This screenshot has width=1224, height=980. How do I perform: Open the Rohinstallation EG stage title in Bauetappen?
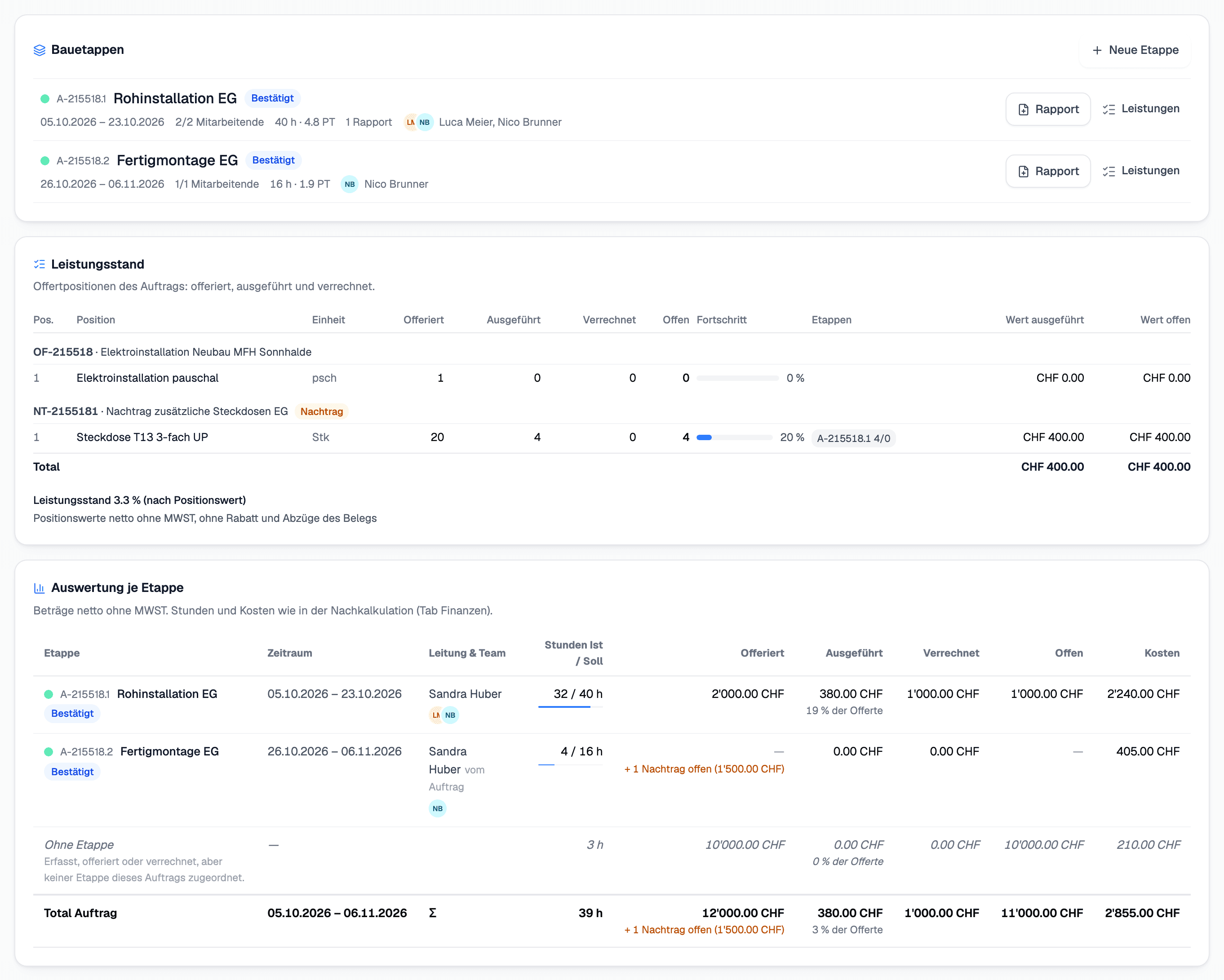point(175,99)
